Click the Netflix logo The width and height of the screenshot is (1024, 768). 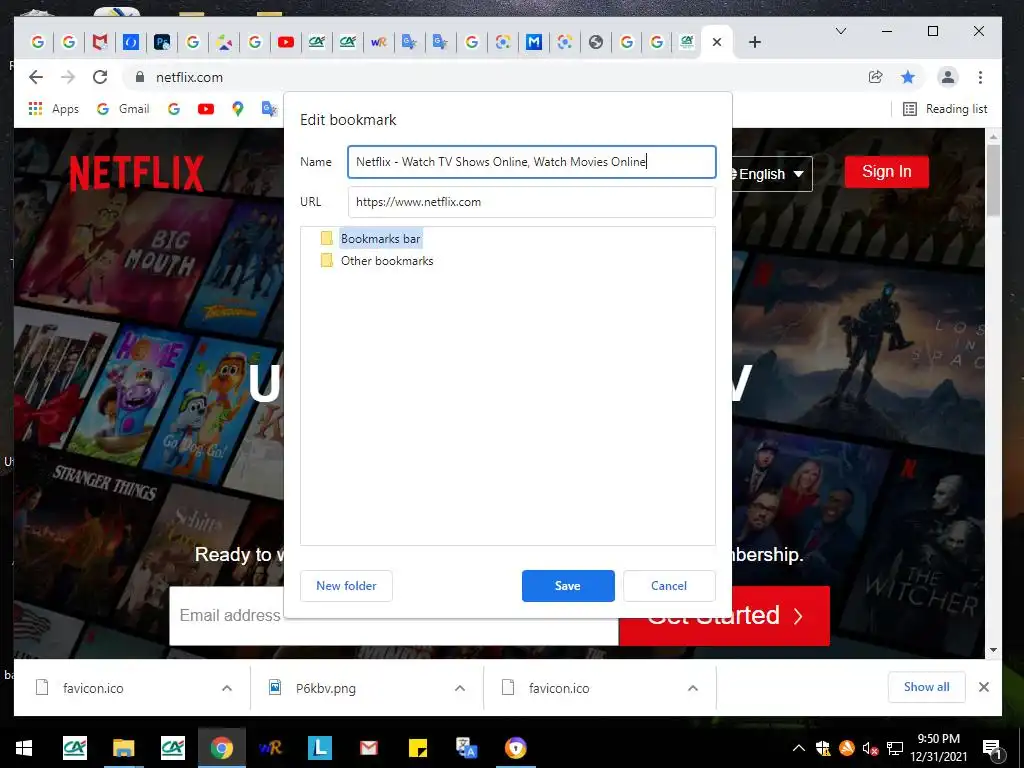point(136,173)
